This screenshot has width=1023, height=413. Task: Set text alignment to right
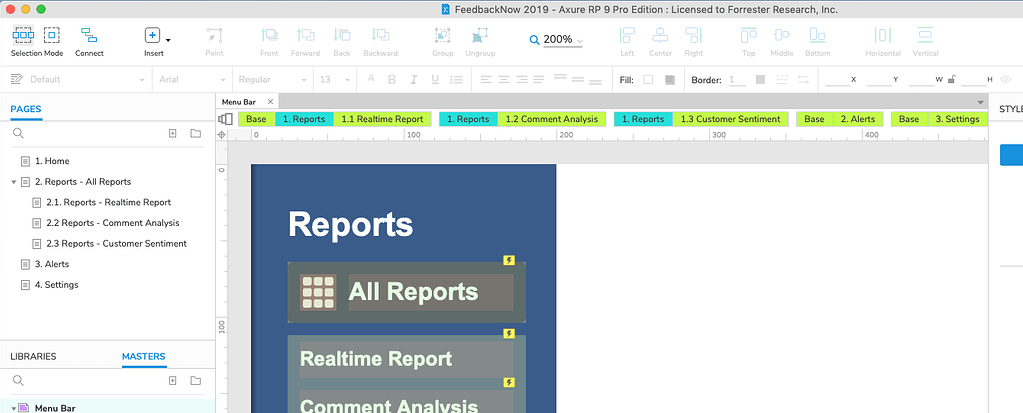coord(521,80)
